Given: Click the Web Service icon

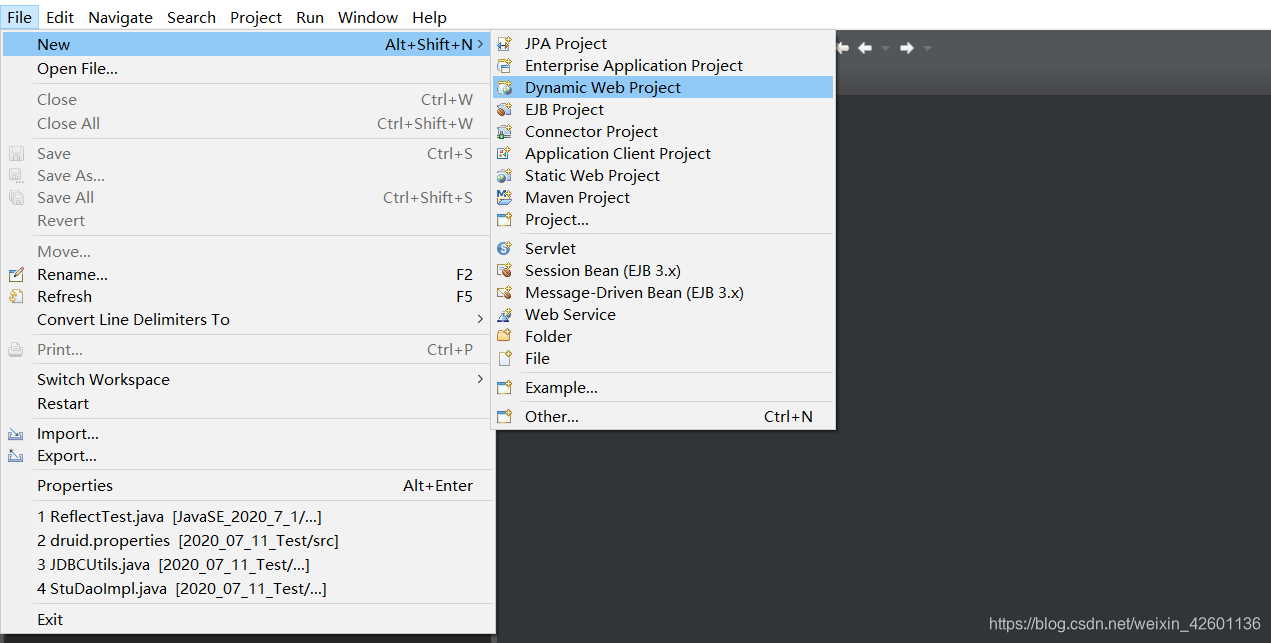Looking at the screenshot, I should click(x=505, y=315).
